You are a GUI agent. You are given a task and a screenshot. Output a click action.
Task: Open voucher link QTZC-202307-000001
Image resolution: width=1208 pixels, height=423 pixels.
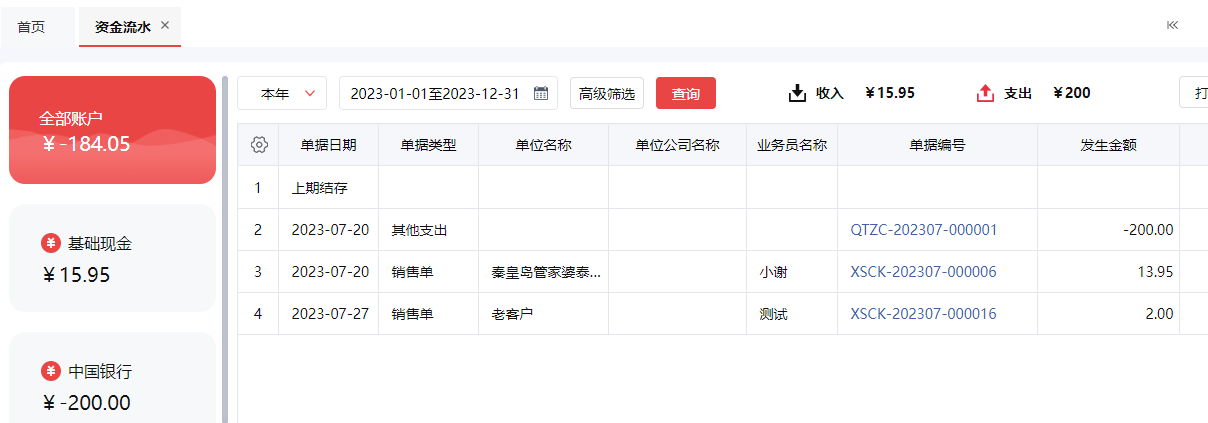coord(923,229)
